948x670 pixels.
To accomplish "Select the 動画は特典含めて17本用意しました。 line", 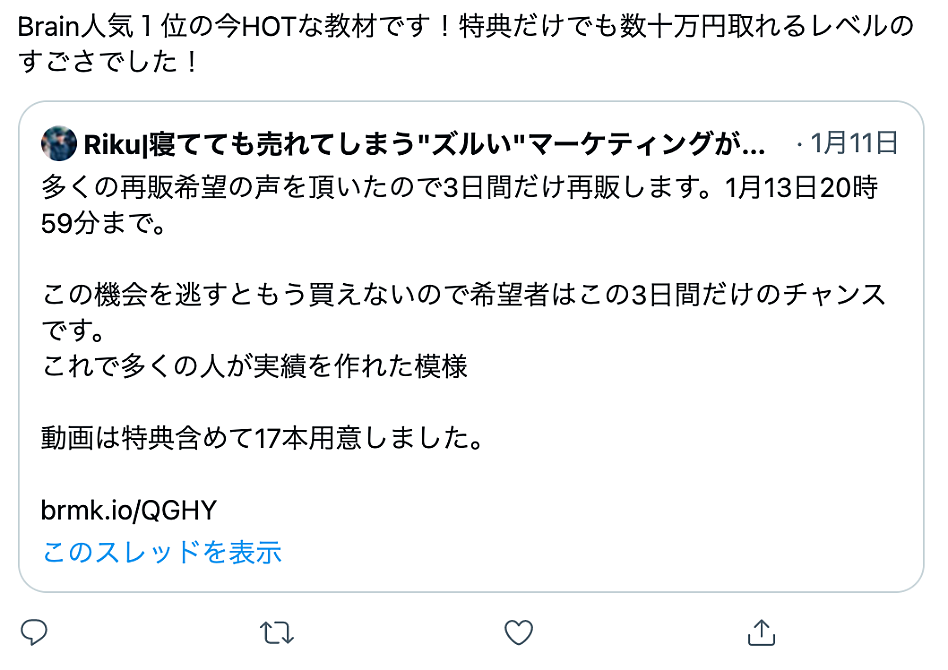I will [263, 438].
